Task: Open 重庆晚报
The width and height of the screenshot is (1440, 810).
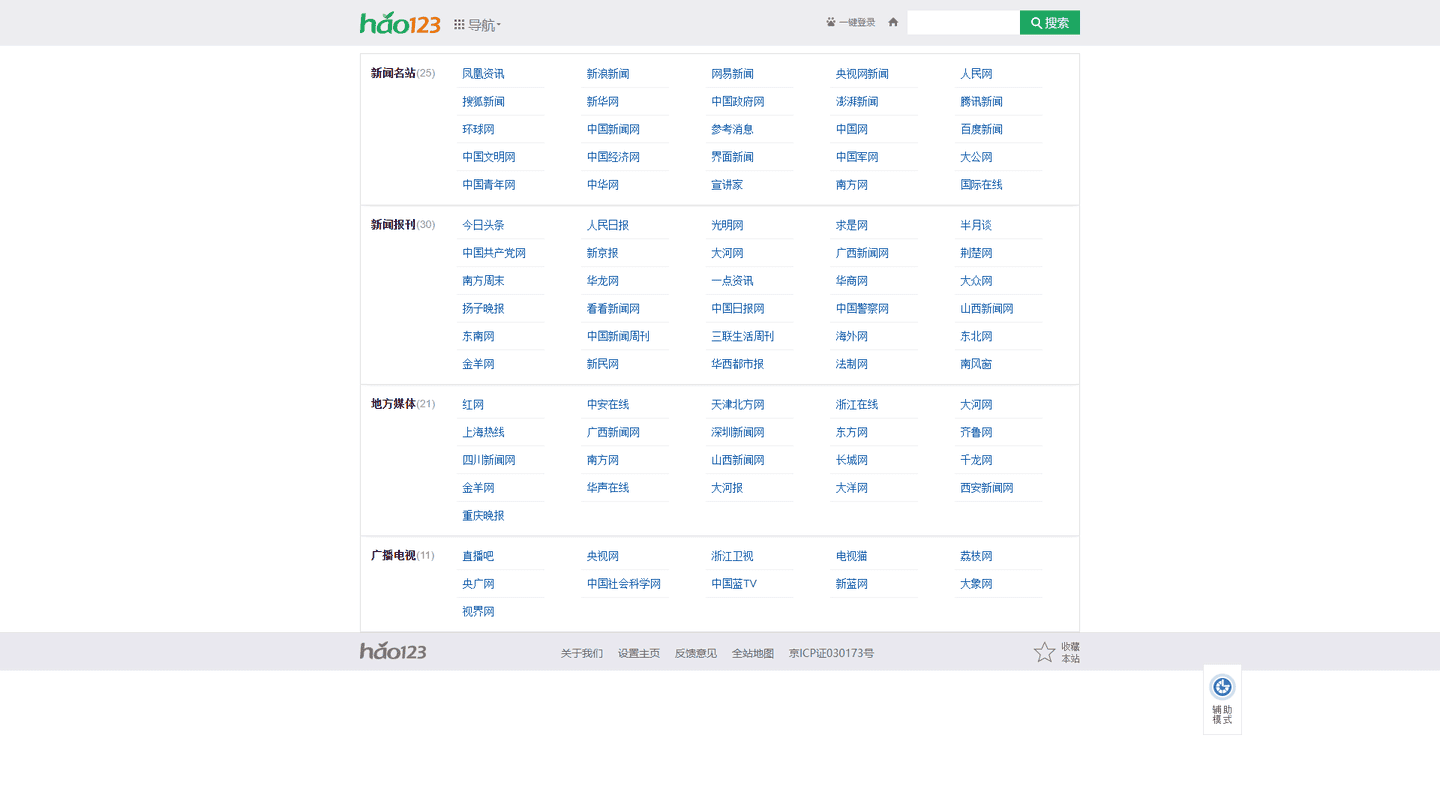Action: [x=483, y=516]
